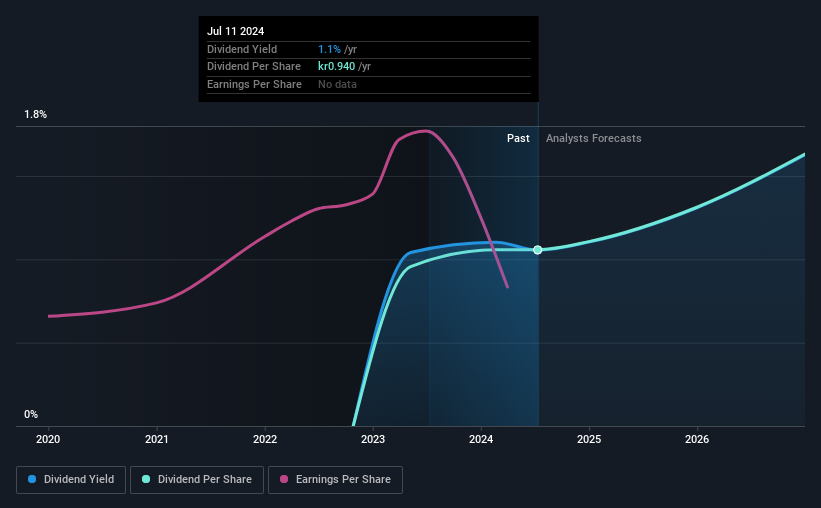
Task: Click the 2023 x-axis year label
Action: [373, 439]
